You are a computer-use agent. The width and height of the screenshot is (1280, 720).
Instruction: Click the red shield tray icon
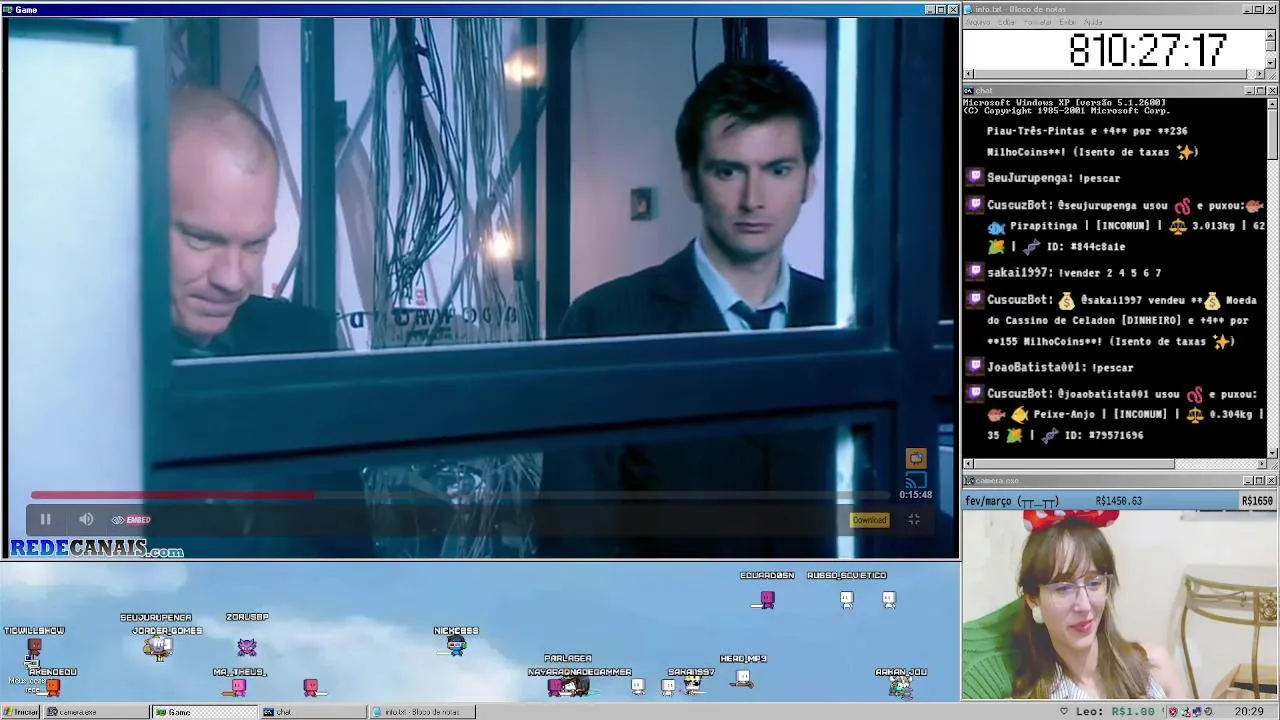tap(1173, 712)
